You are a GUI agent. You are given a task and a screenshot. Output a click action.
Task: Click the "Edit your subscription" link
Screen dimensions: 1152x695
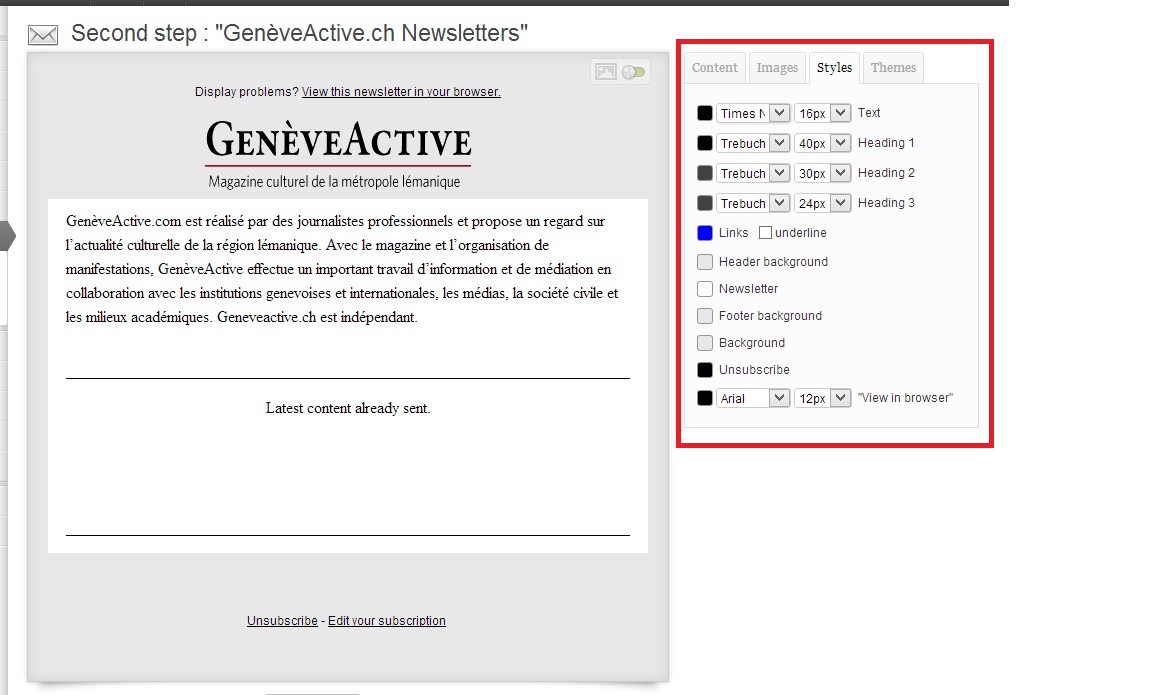[x=387, y=621]
